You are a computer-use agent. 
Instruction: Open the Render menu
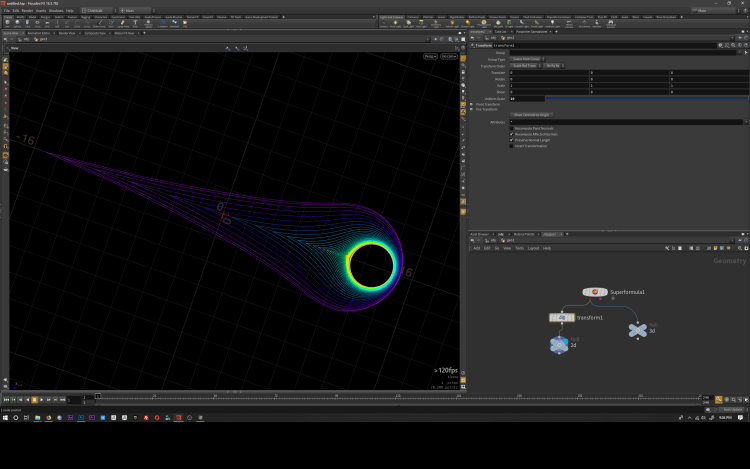26,11
